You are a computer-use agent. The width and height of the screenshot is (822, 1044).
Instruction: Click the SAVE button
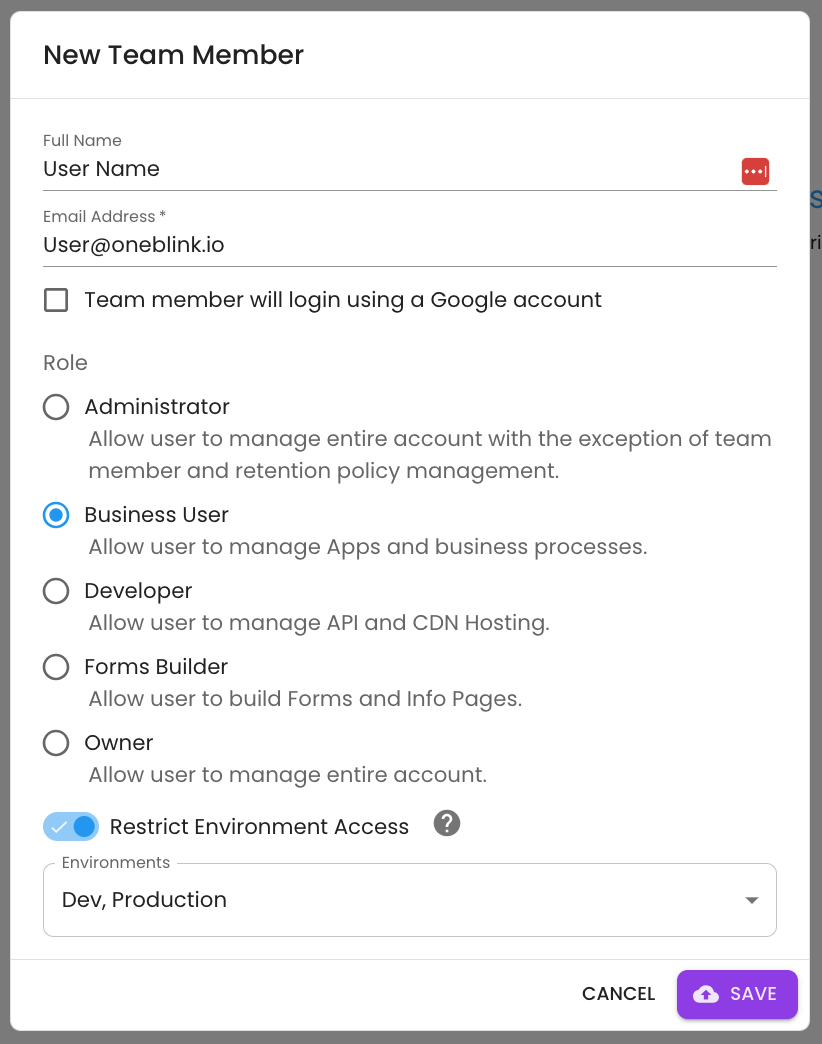coord(737,994)
